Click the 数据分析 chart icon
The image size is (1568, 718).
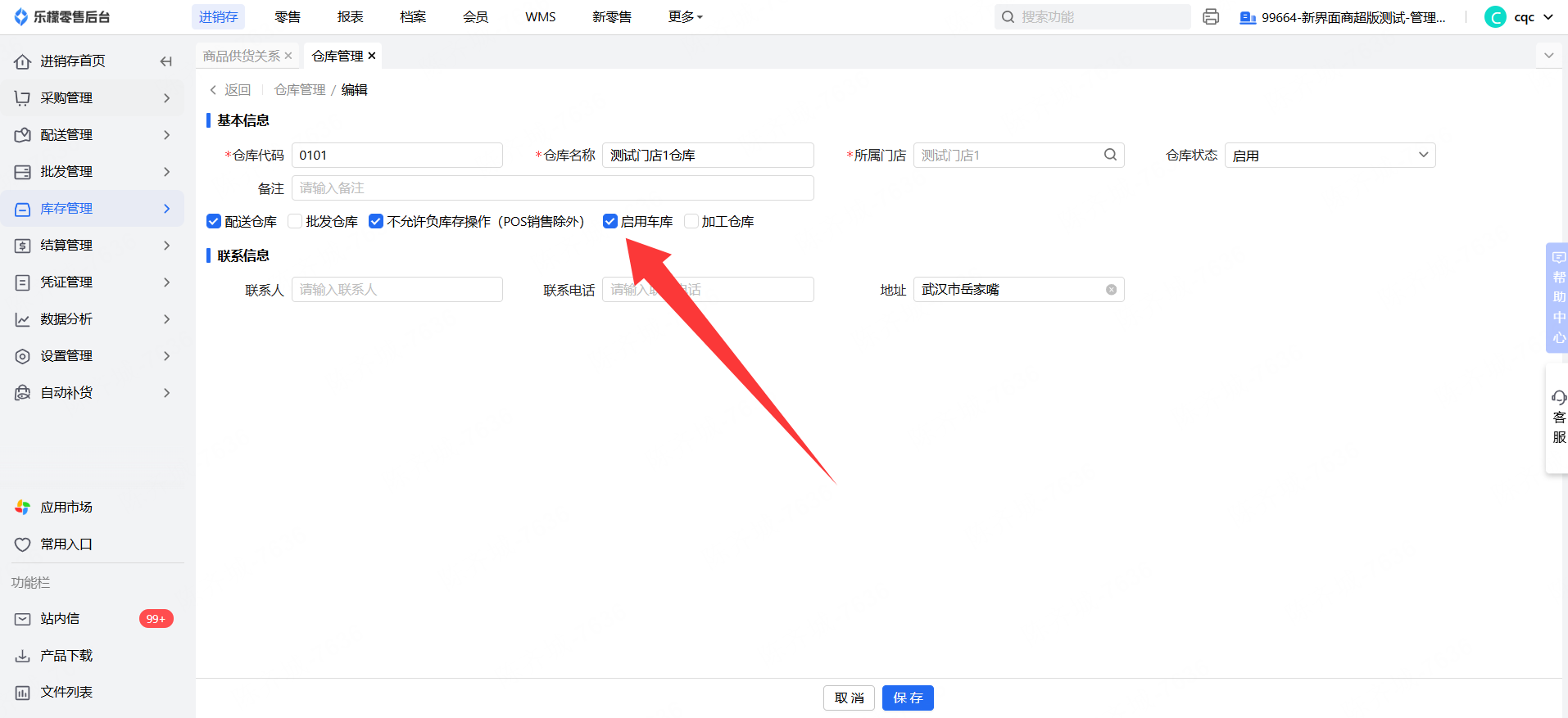(x=23, y=319)
